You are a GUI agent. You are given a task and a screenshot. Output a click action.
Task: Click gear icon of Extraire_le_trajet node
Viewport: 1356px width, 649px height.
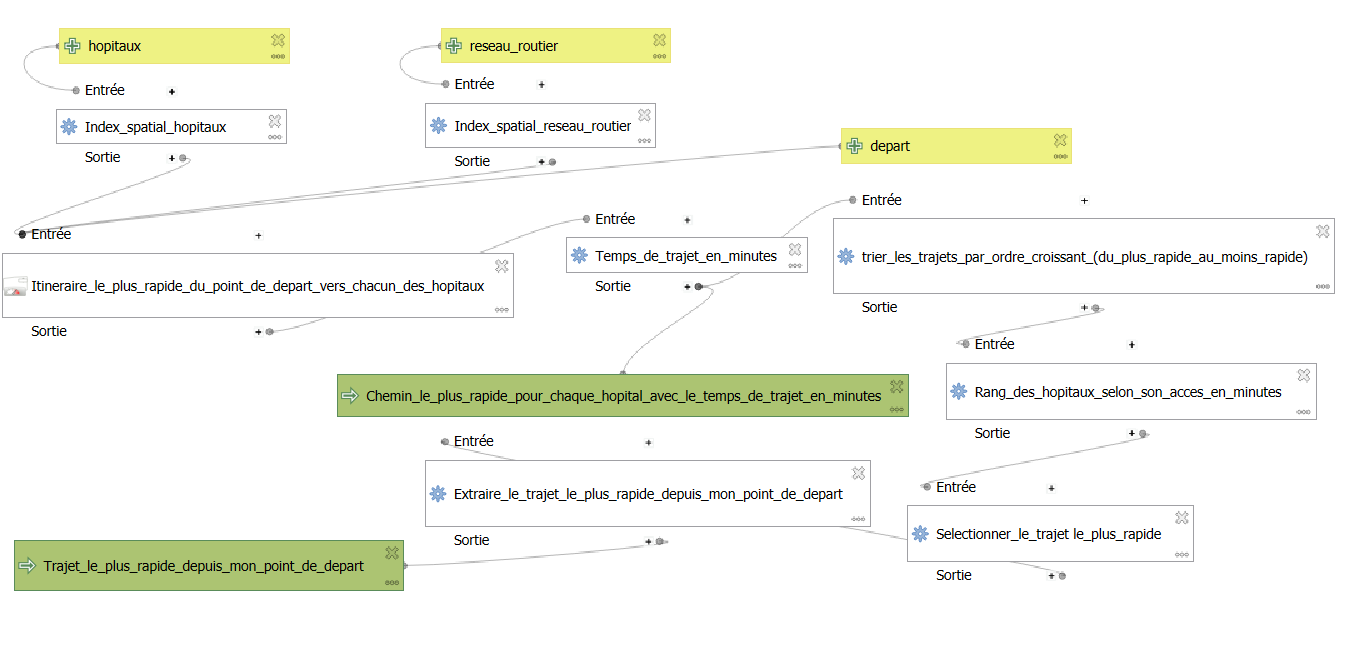click(x=438, y=494)
